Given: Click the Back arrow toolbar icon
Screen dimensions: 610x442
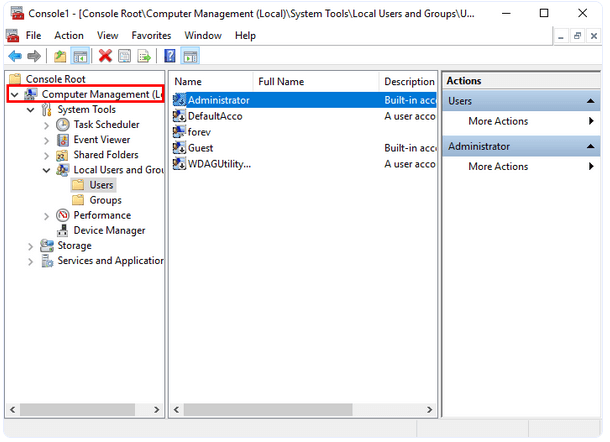Looking at the screenshot, I should pyautogui.click(x=14, y=56).
